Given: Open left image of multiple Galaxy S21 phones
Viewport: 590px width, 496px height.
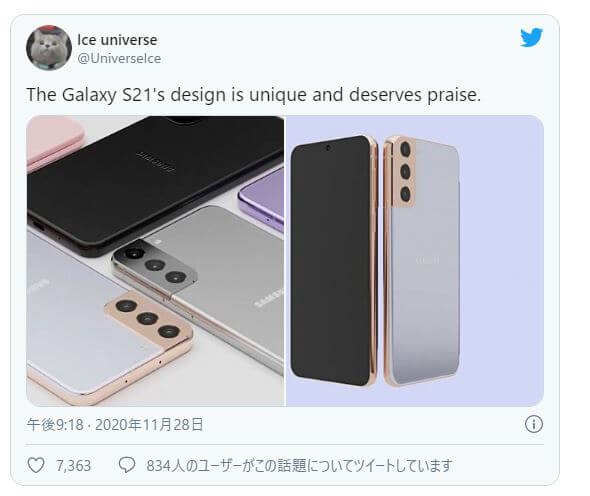Looking at the screenshot, I should (155, 261).
